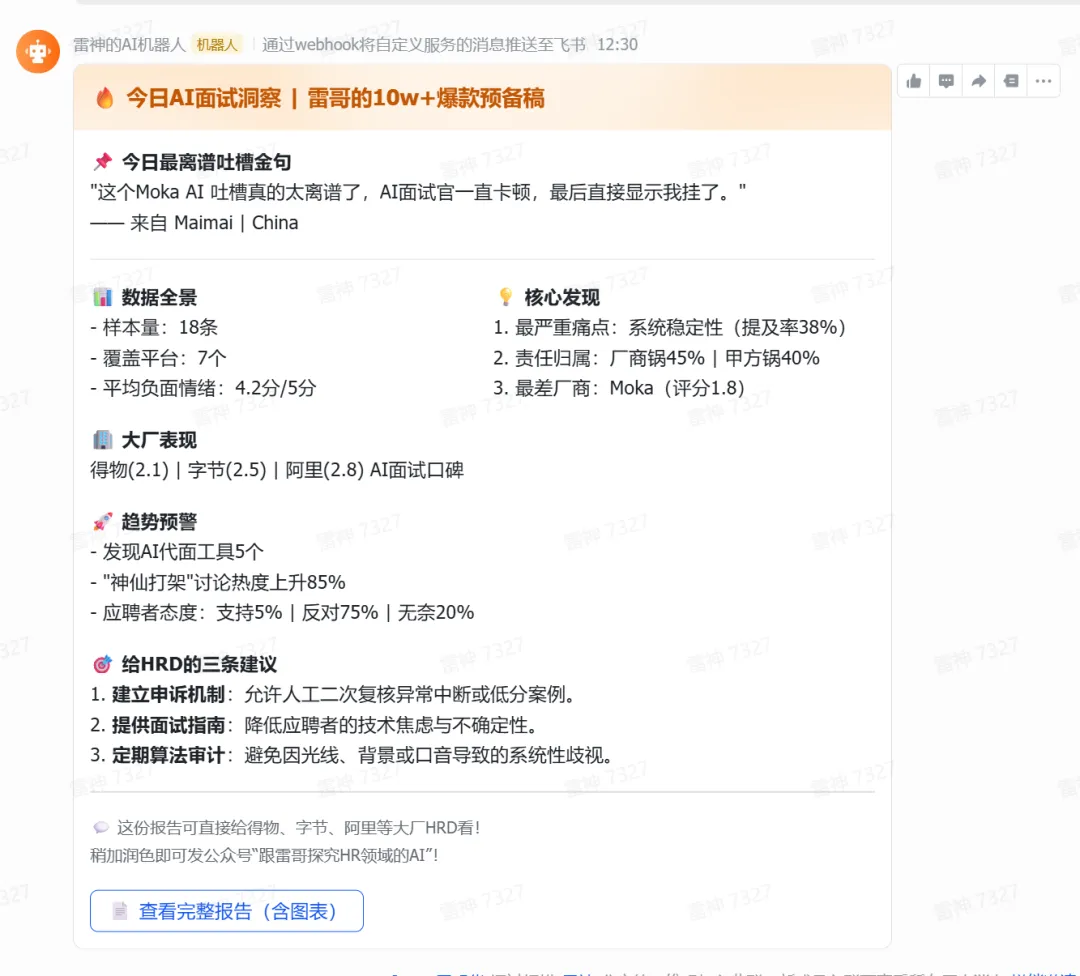Viewport: 1080px width, 976px height.
Task: Open the more options ellipsis menu
Action: tap(1043, 81)
